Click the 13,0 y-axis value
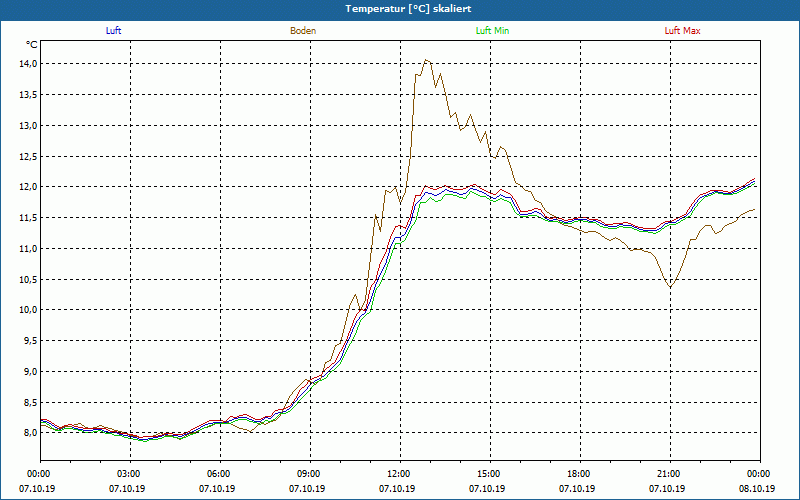The image size is (800, 500). [28, 126]
